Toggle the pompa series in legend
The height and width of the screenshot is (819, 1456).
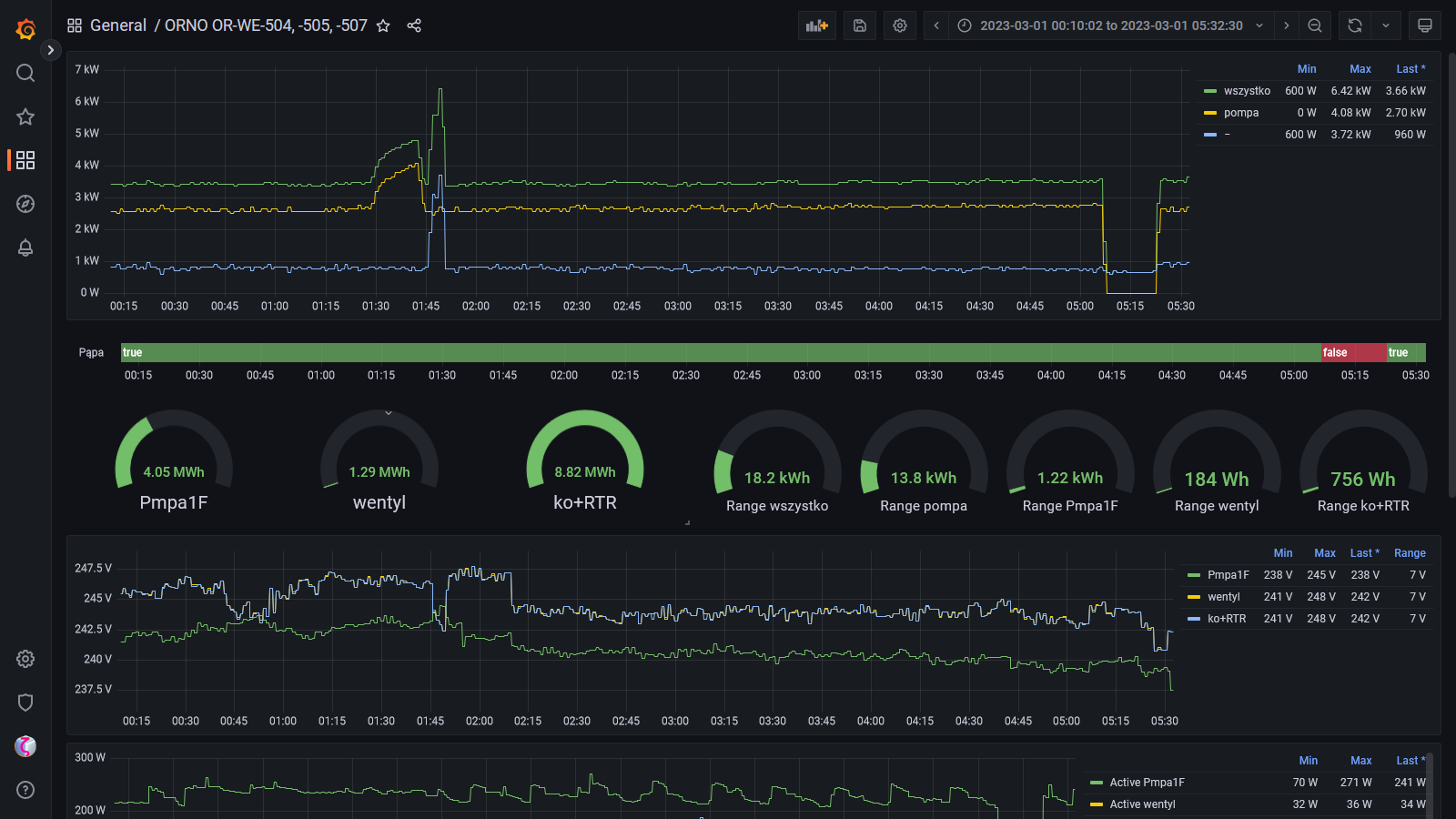click(1240, 113)
